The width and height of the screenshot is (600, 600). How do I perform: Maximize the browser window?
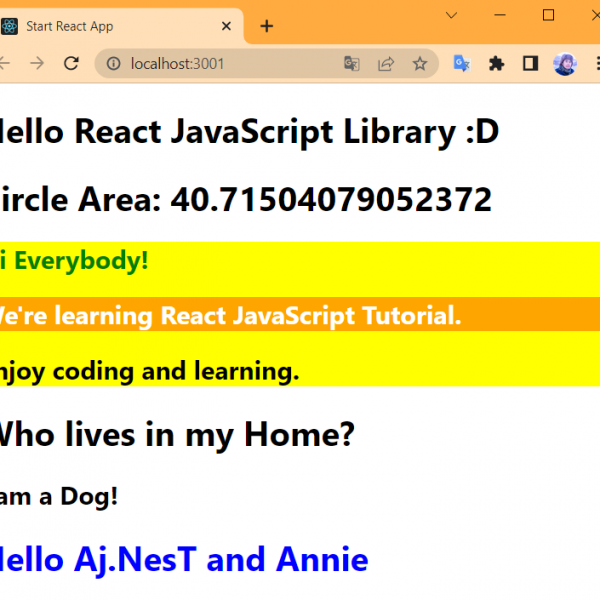point(548,15)
